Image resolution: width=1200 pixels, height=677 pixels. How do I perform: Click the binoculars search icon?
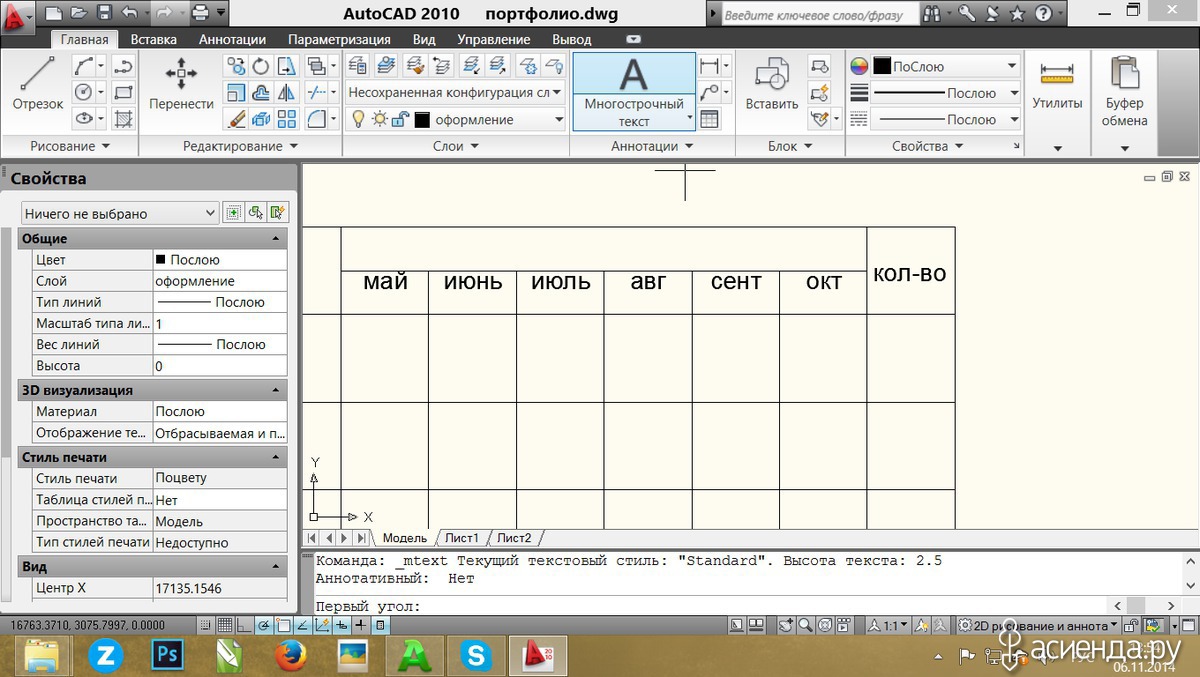933,14
